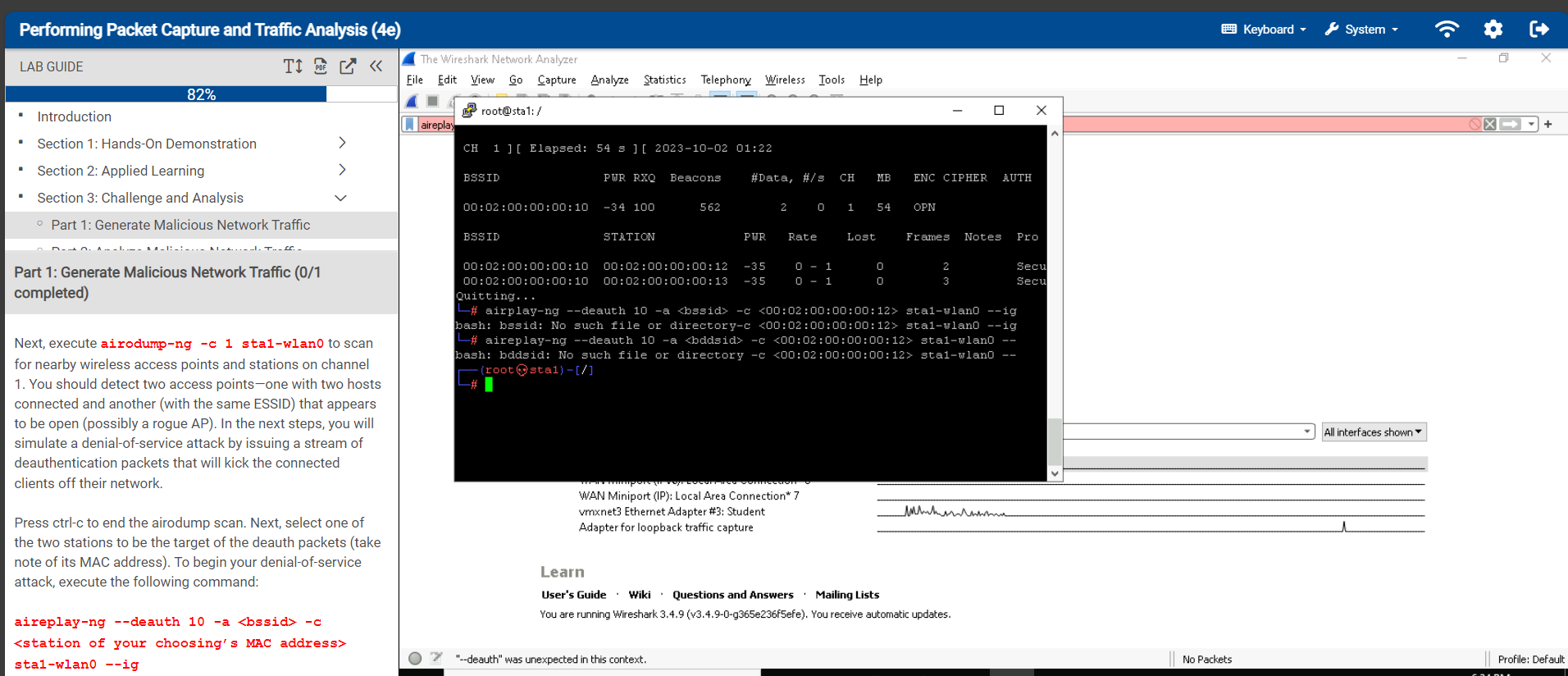
Task: Go to the Introduction section
Action: pyautogui.click(x=74, y=116)
